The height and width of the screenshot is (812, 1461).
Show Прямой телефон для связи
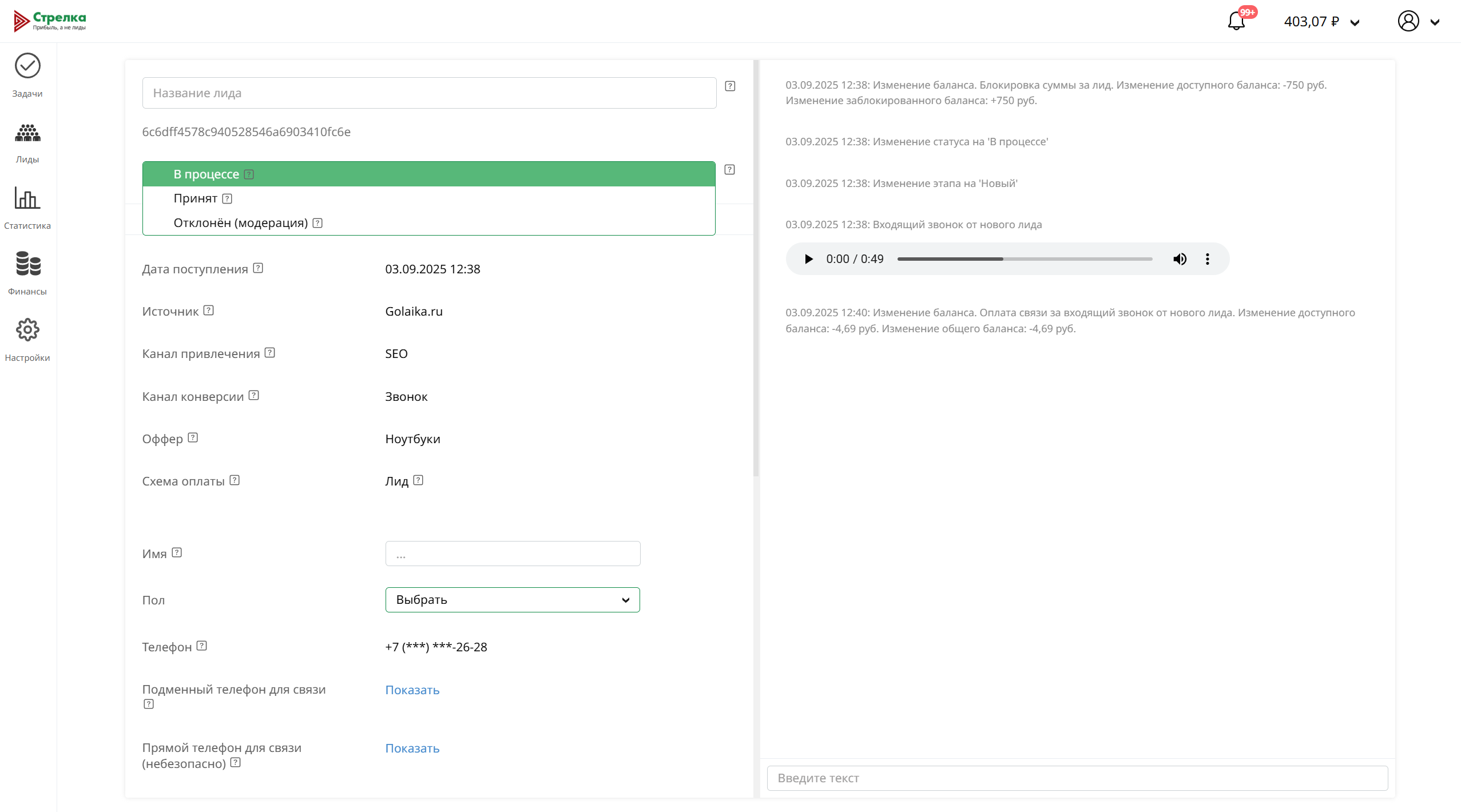click(412, 749)
